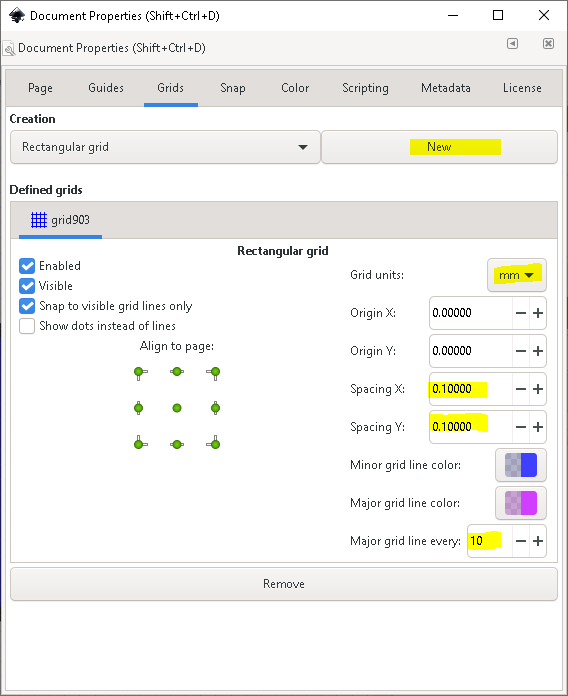Image resolution: width=568 pixels, height=696 pixels.
Task: Open the Grid units mm dropdown
Action: pos(517,275)
